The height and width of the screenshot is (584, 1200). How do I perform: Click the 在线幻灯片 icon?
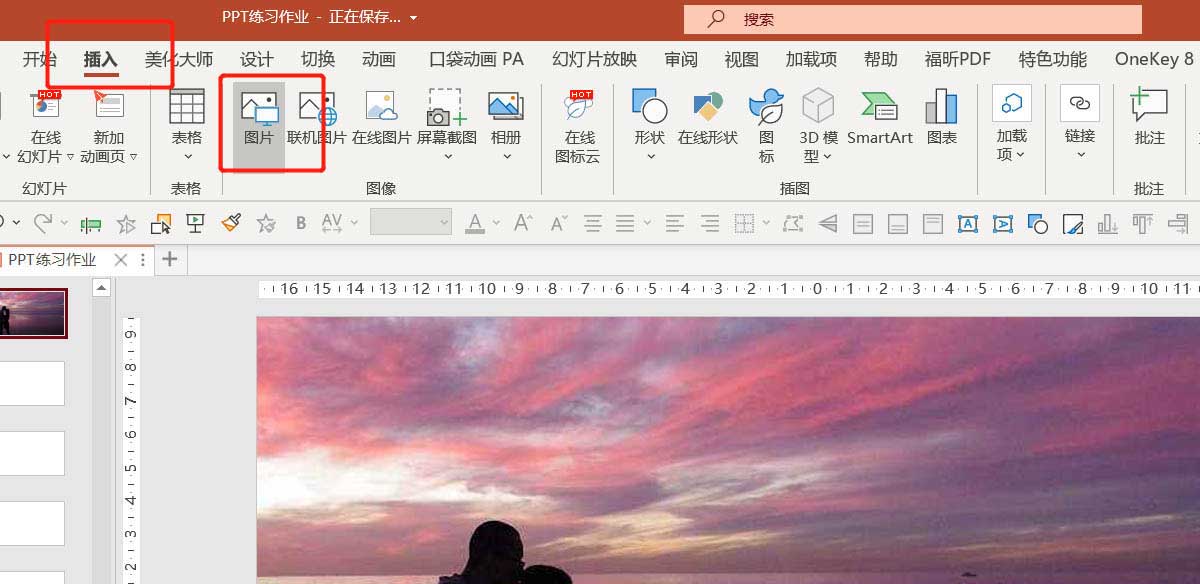[x=45, y=106]
